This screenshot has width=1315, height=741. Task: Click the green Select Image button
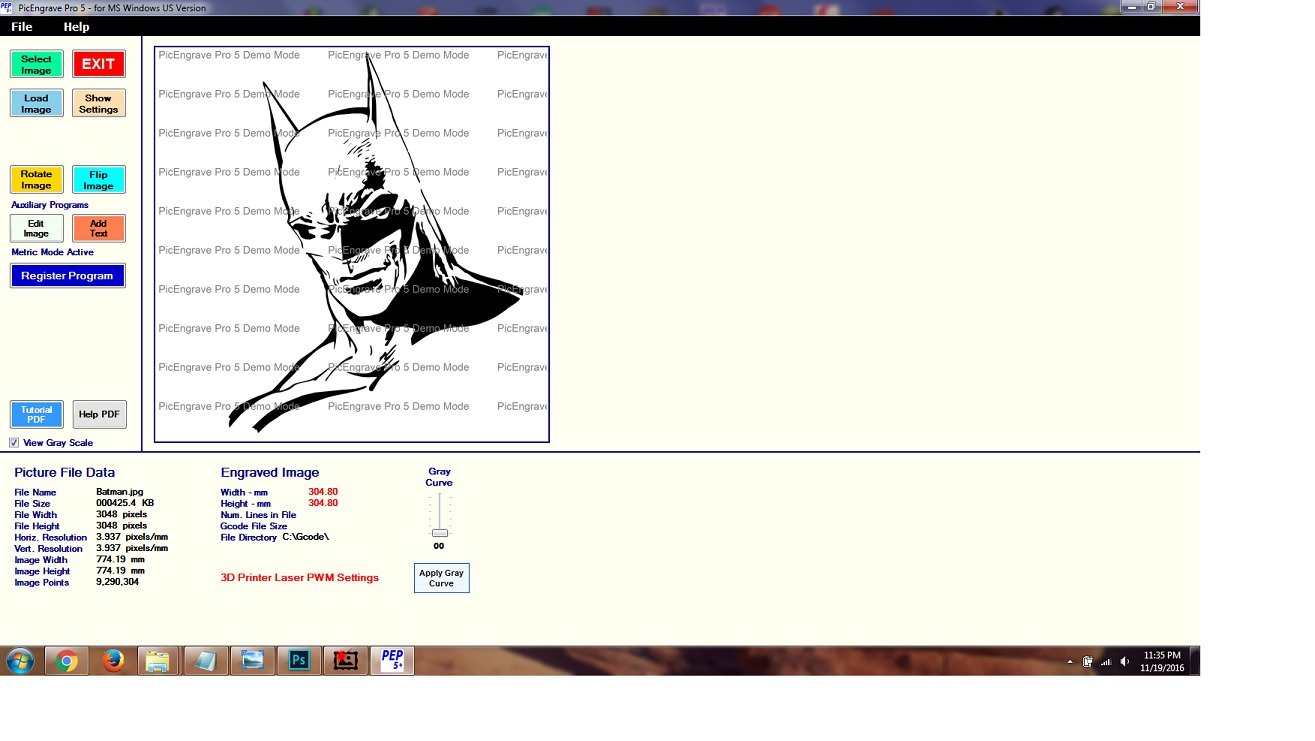[x=37, y=64]
